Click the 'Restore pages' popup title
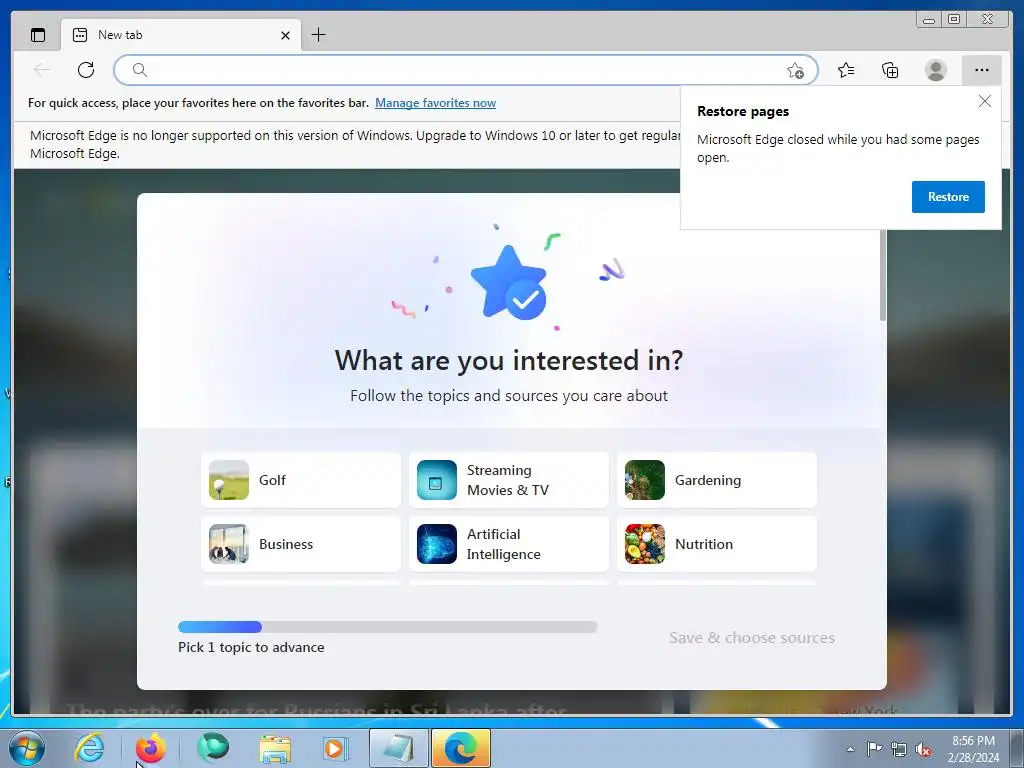The height and width of the screenshot is (768, 1024). [x=743, y=111]
